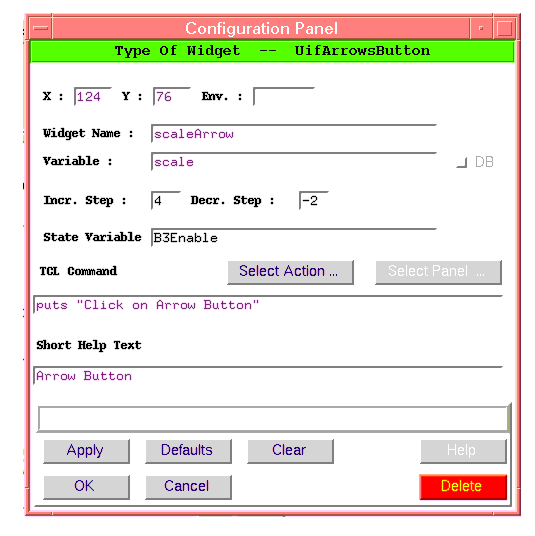Open the window menu button in title bar
Viewport: 535px width, 536px height.
click(x=41, y=28)
